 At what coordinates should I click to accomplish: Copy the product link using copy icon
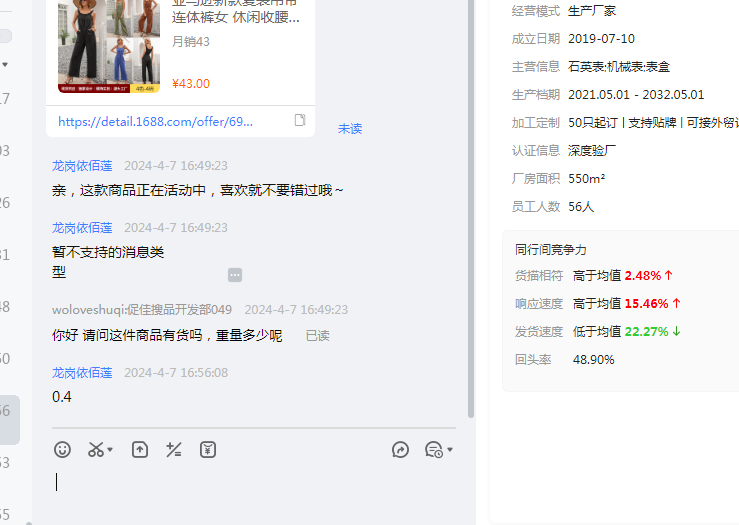(x=300, y=120)
